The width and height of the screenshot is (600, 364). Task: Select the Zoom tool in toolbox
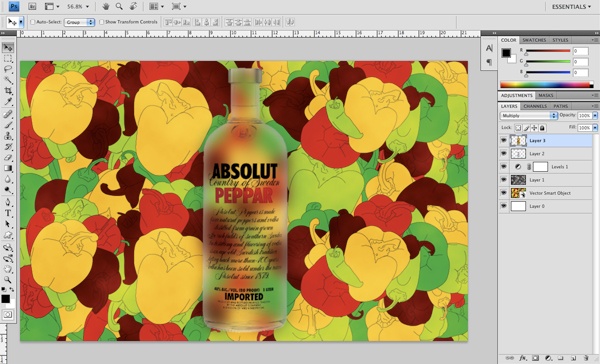point(8,280)
